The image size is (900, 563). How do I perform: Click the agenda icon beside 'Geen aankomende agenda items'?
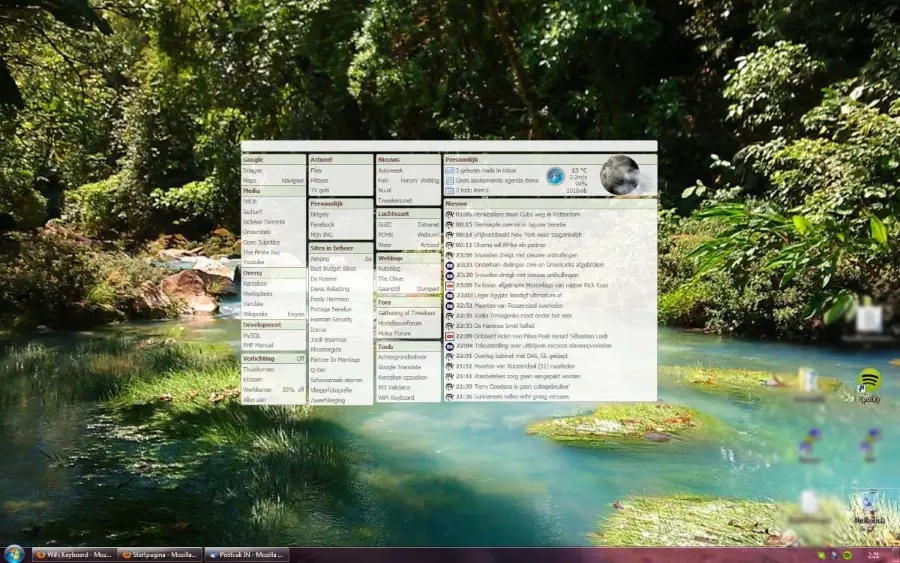click(x=449, y=180)
